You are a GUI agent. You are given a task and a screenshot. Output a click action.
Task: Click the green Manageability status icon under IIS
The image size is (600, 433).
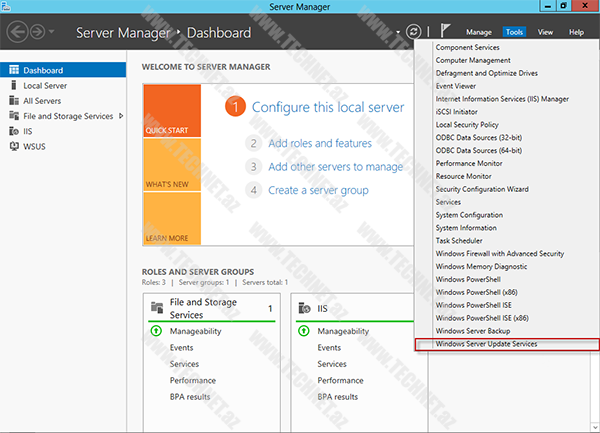[x=305, y=331]
